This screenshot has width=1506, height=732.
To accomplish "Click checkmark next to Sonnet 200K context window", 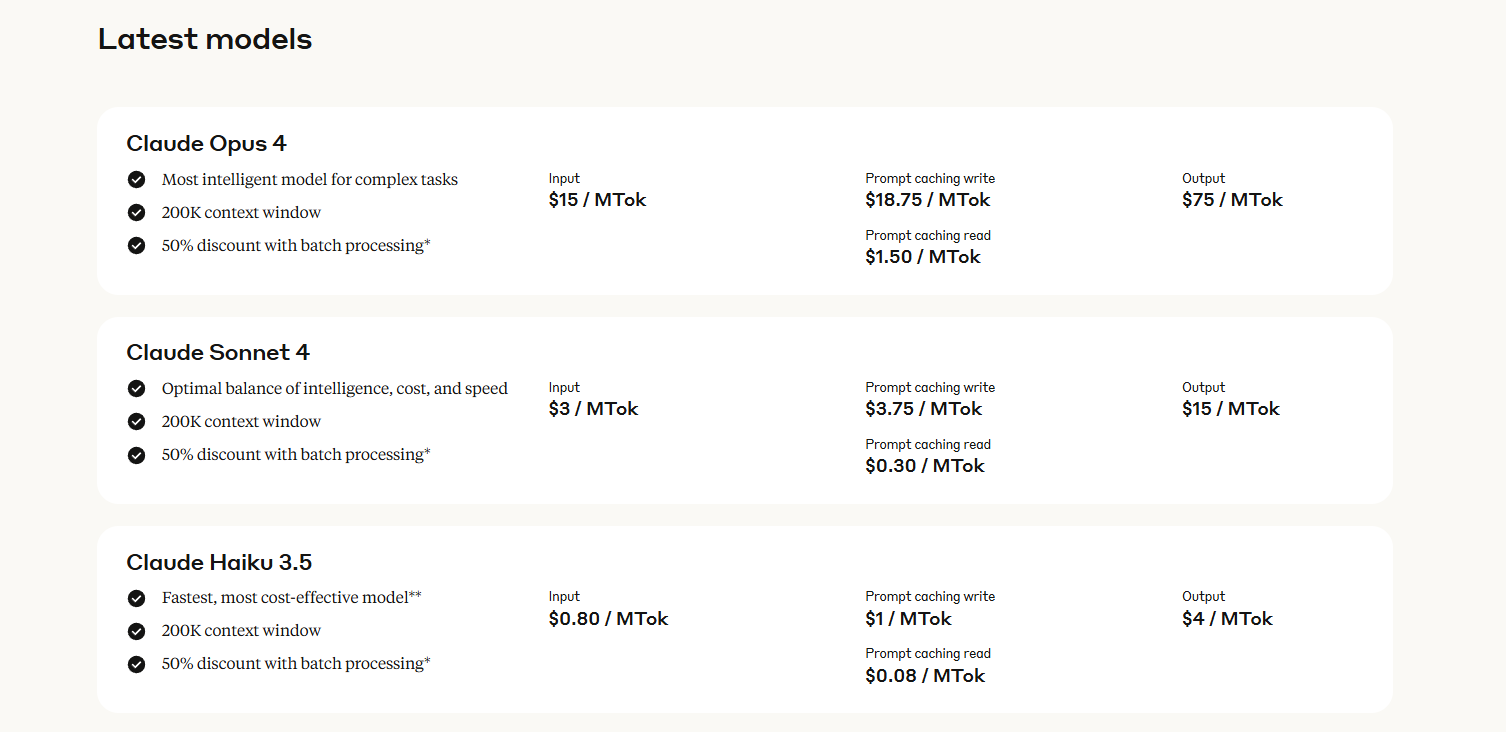I will point(136,421).
